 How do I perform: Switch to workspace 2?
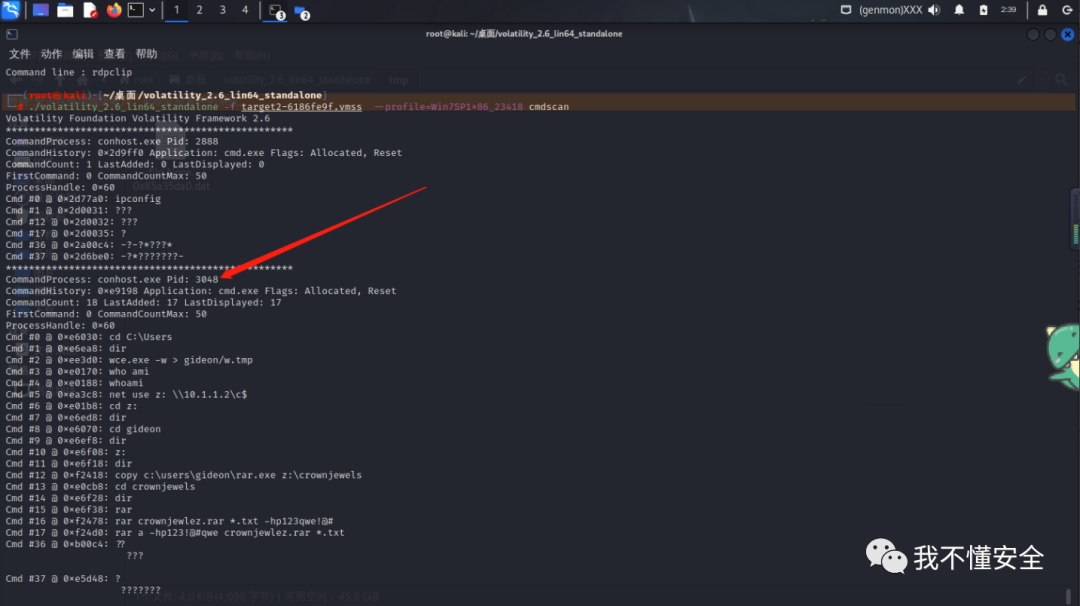coord(200,10)
